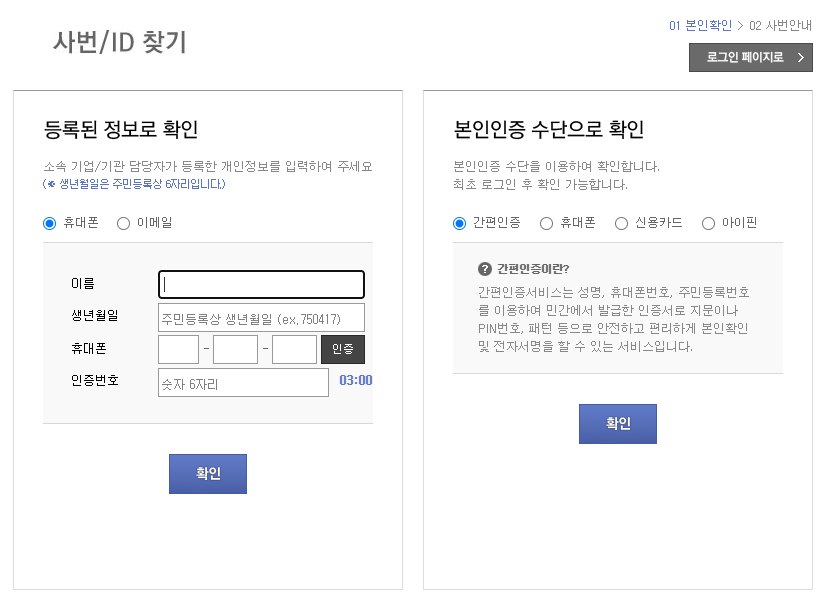The height and width of the screenshot is (599, 840).
Task: Click the 인증번호 six-digit code field
Action: (x=242, y=381)
